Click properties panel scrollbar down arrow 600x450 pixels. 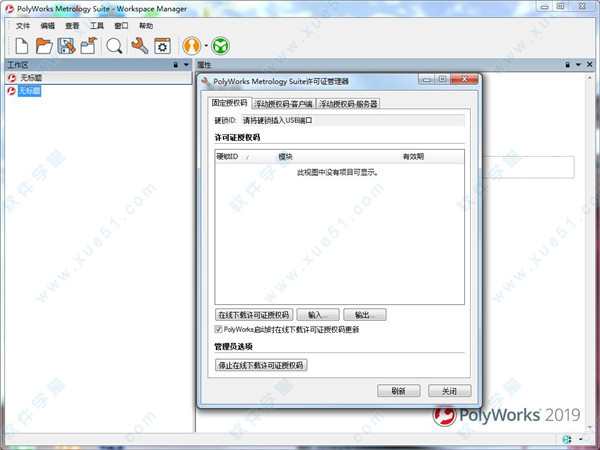(590, 427)
